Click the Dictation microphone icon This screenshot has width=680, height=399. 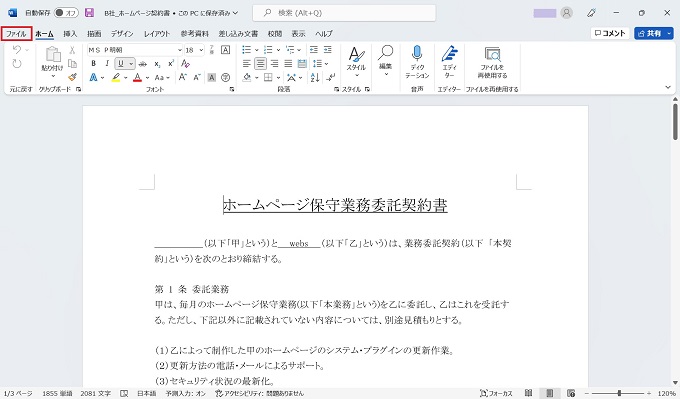coord(417,53)
